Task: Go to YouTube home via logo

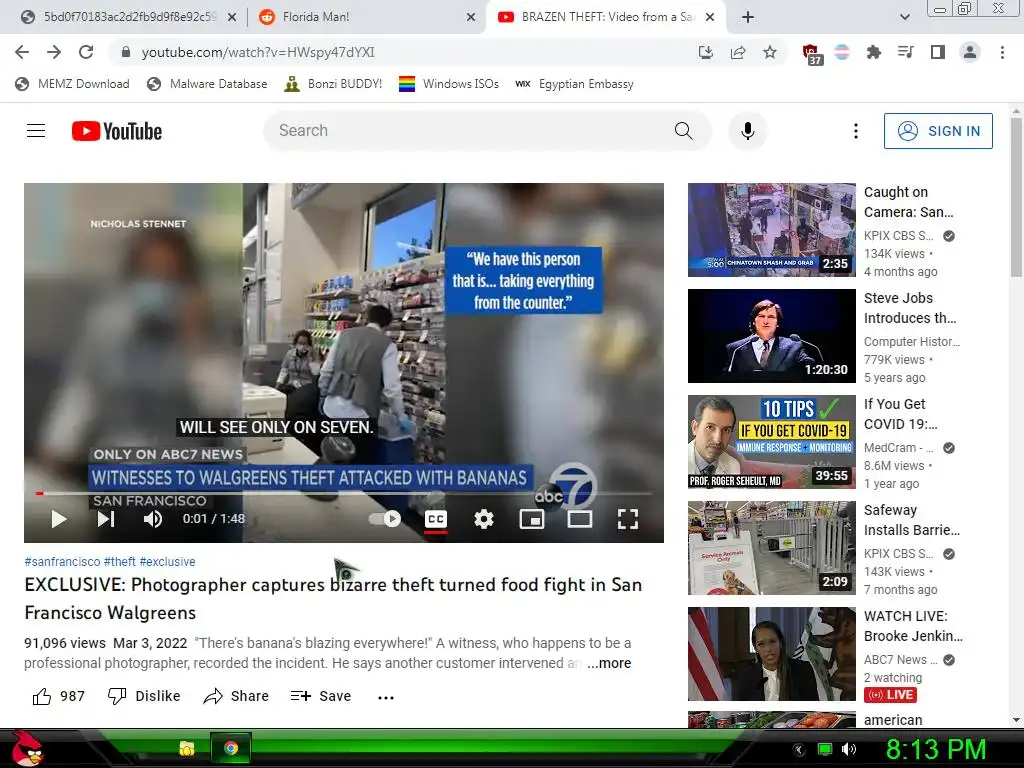Action: click(x=117, y=131)
